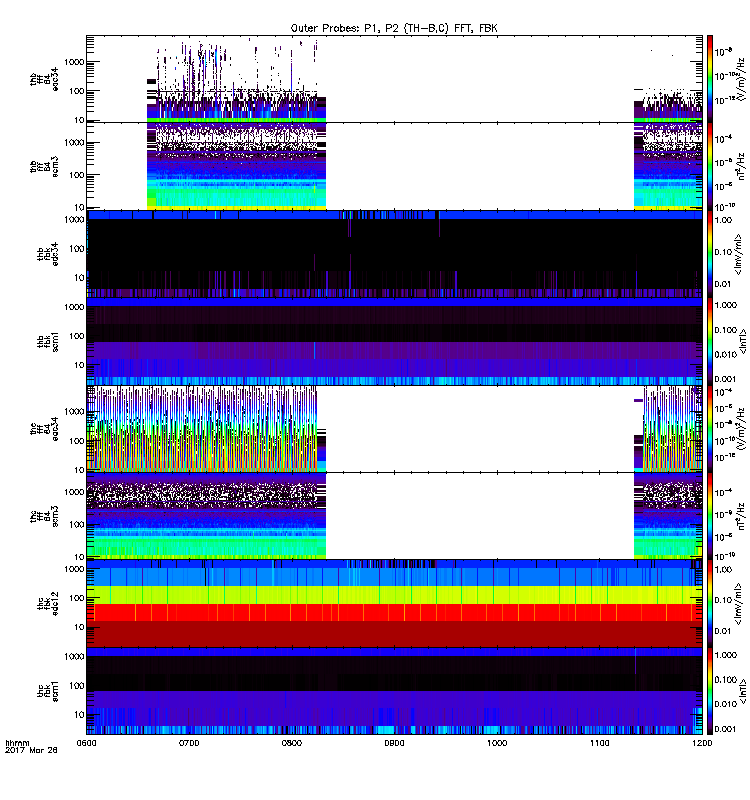Click the 'thb fbk edc34' panel label
Viewport: 750px width, 800px height.
point(47,254)
